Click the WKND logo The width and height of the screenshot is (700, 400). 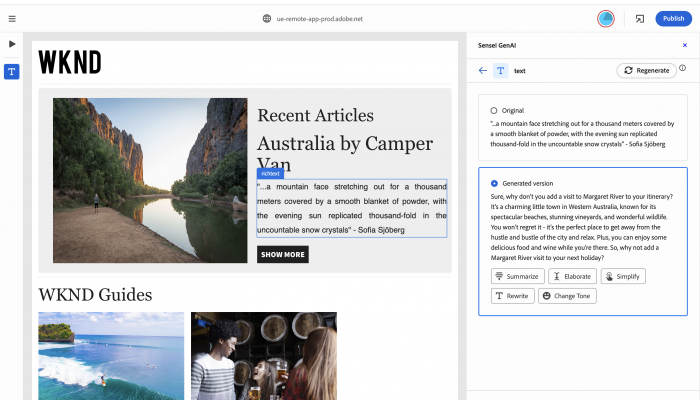click(70, 62)
